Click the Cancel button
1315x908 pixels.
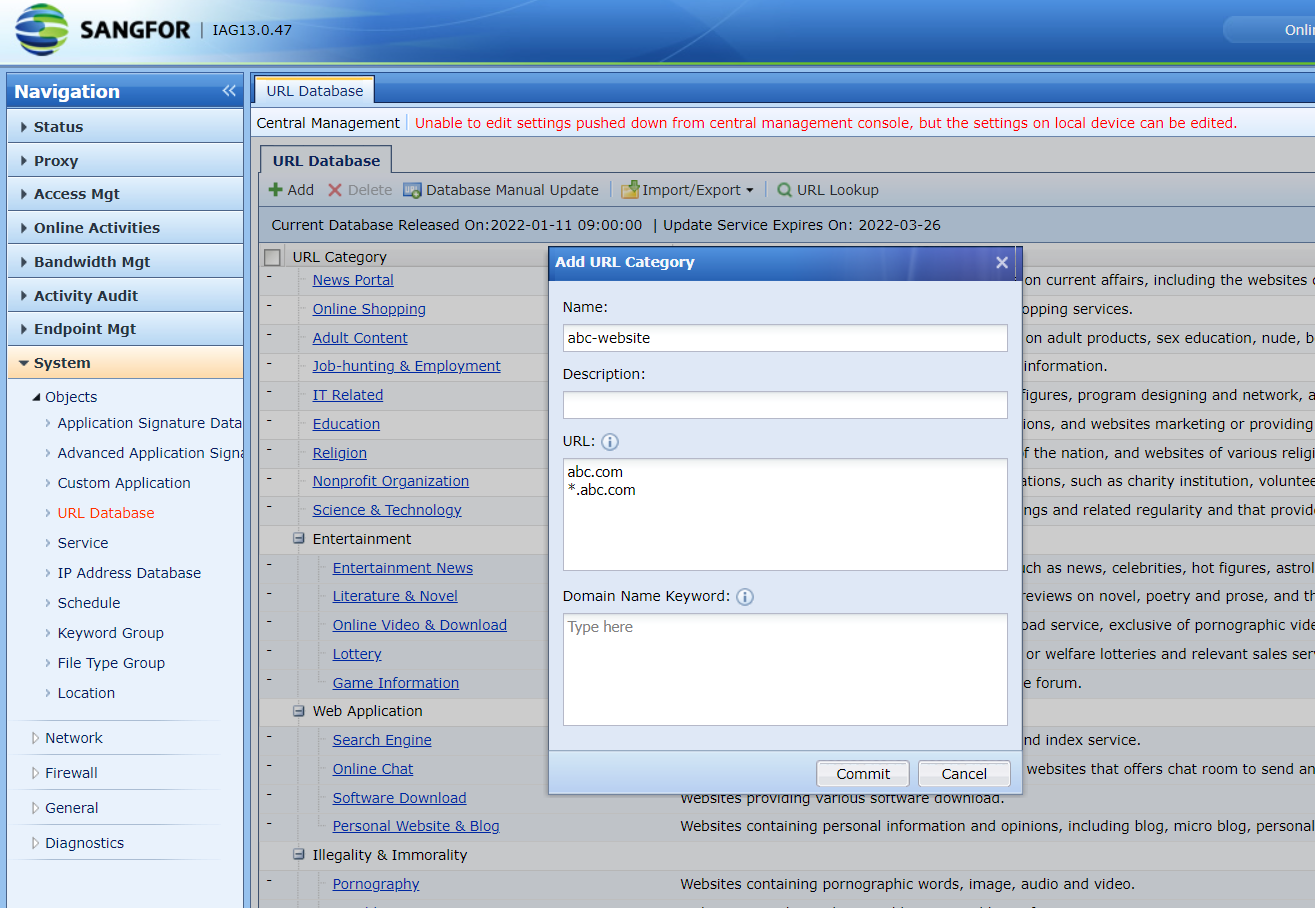click(x=964, y=774)
